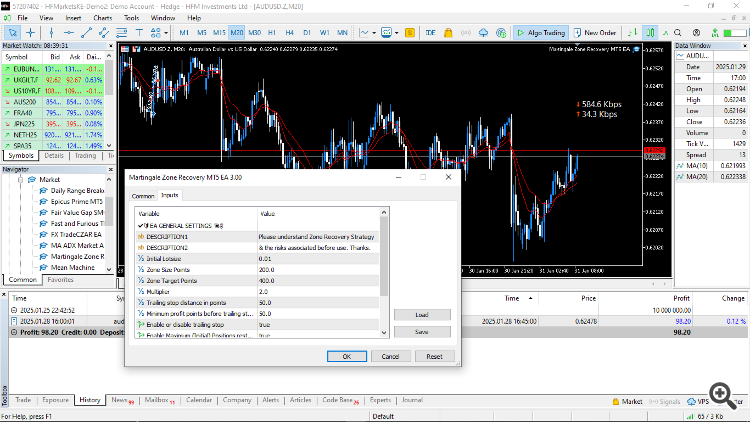Select the Fibonacci retracement tool

(x=121, y=33)
